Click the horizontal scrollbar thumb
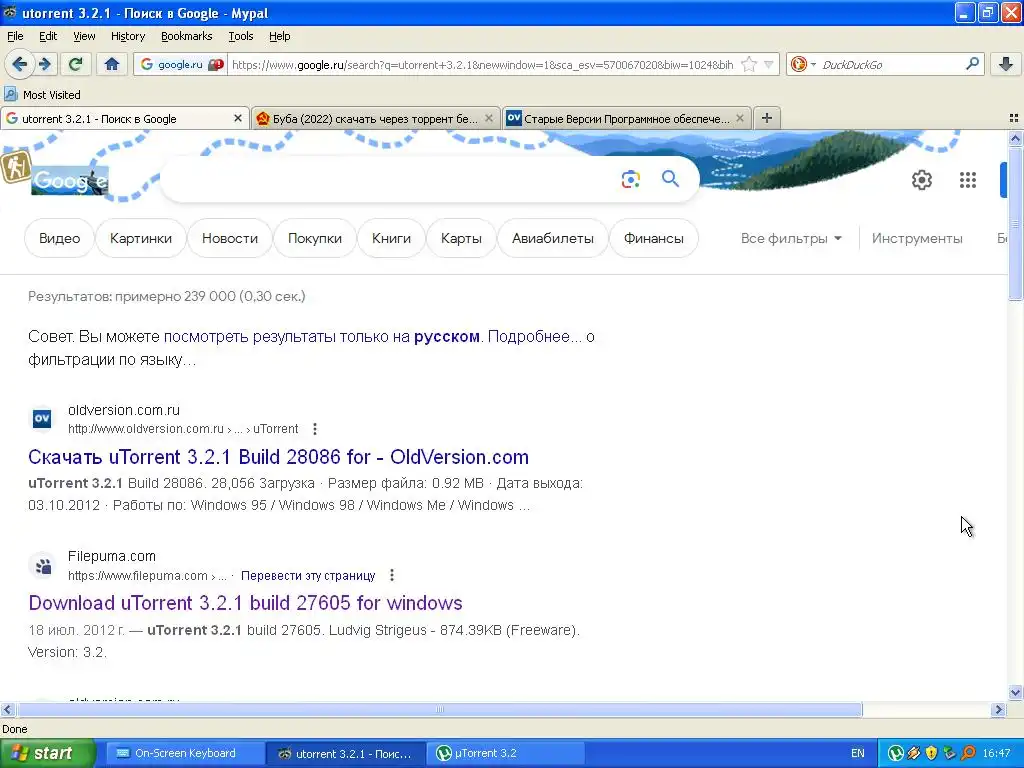Viewport: 1024px width, 768px height. click(x=440, y=709)
